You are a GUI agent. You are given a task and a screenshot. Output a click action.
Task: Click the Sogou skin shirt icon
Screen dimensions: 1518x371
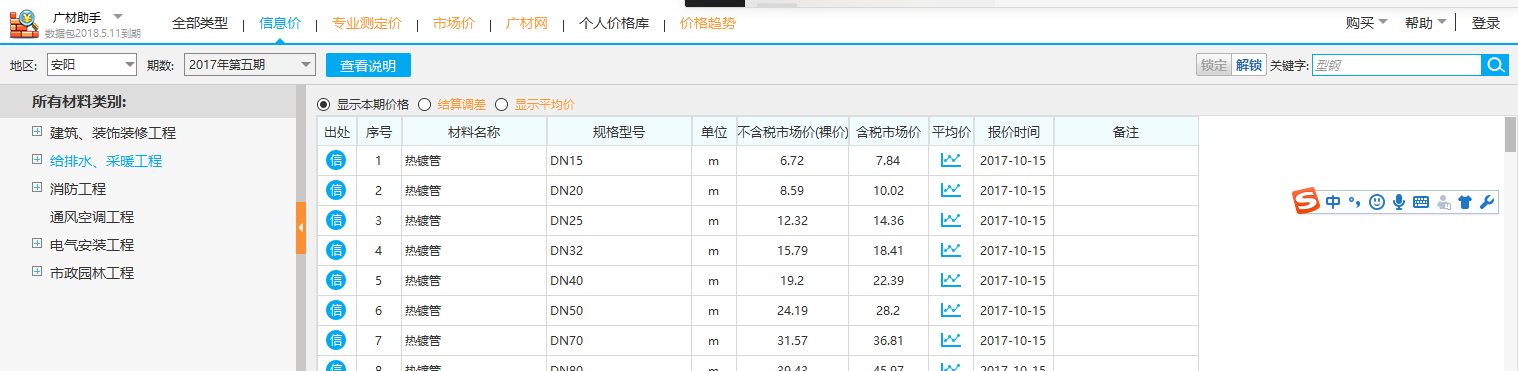pos(1465,202)
